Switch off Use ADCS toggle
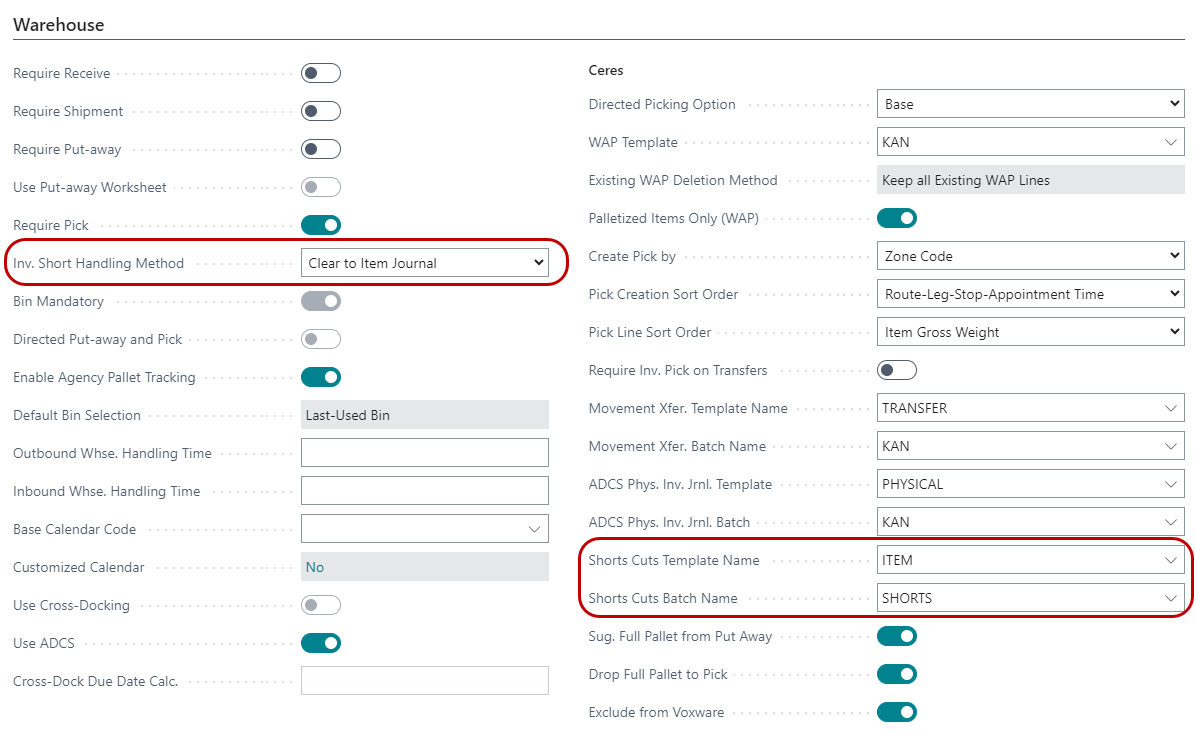The image size is (1195, 735). [x=321, y=643]
